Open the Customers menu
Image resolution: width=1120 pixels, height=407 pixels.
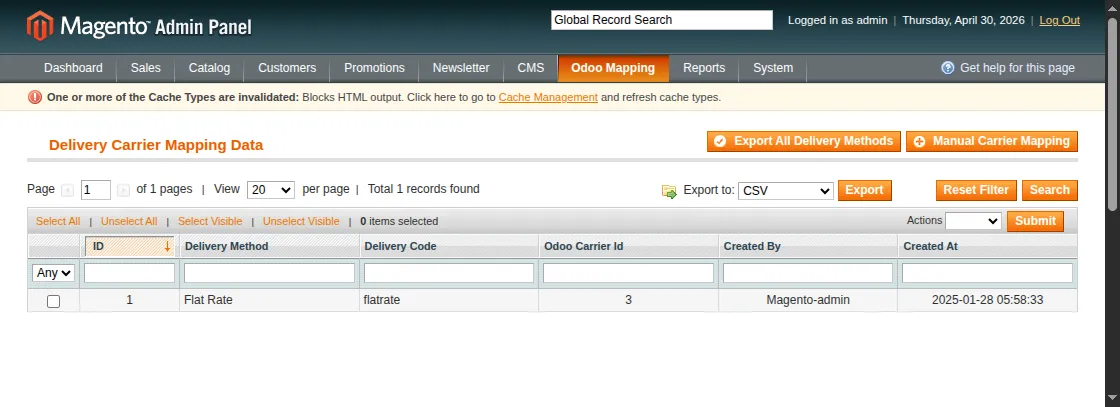pos(287,68)
